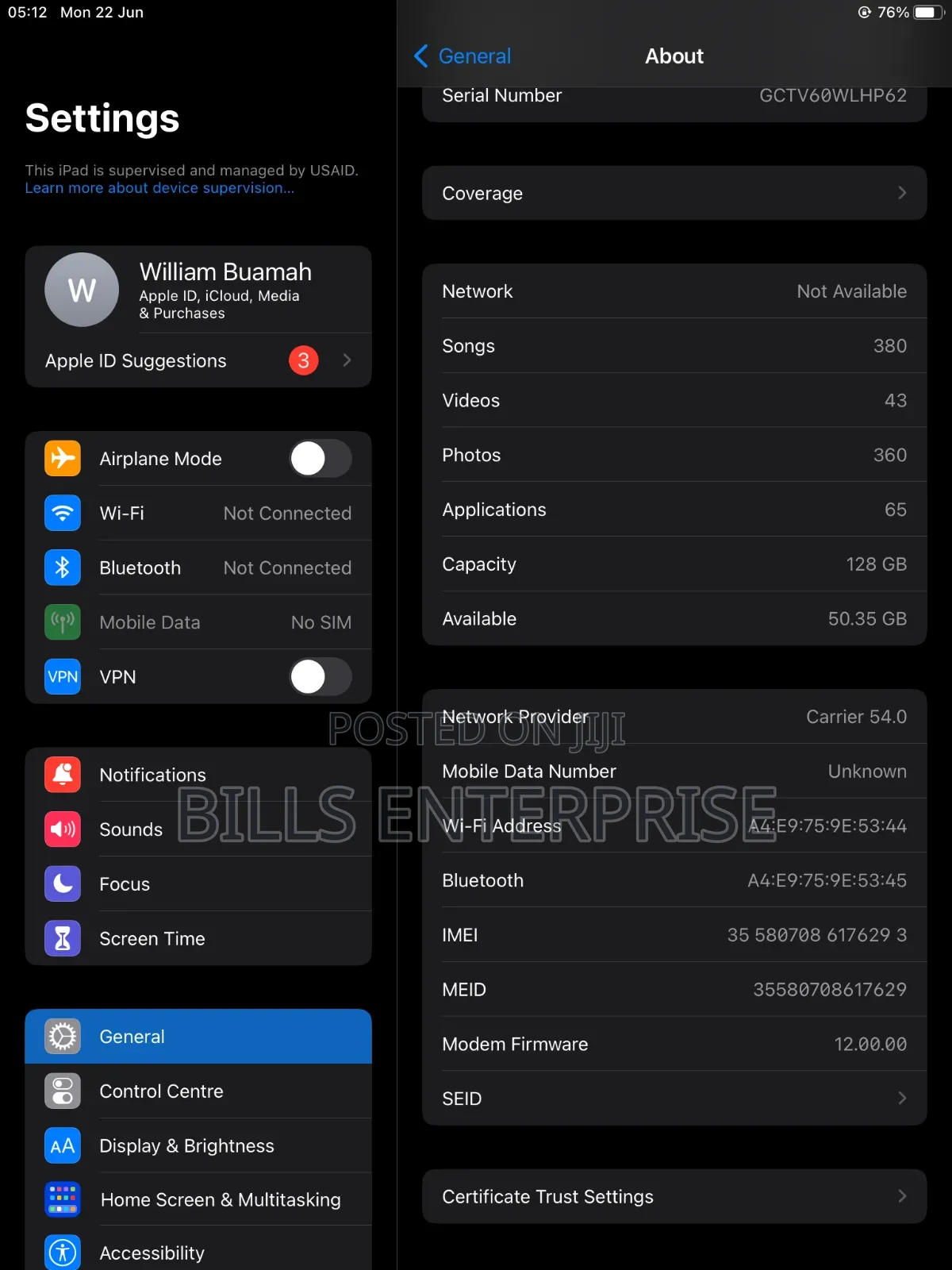The image size is (952, 1270).
Task: Open William Buamah Apple ID account
Action: pos(198,290)
